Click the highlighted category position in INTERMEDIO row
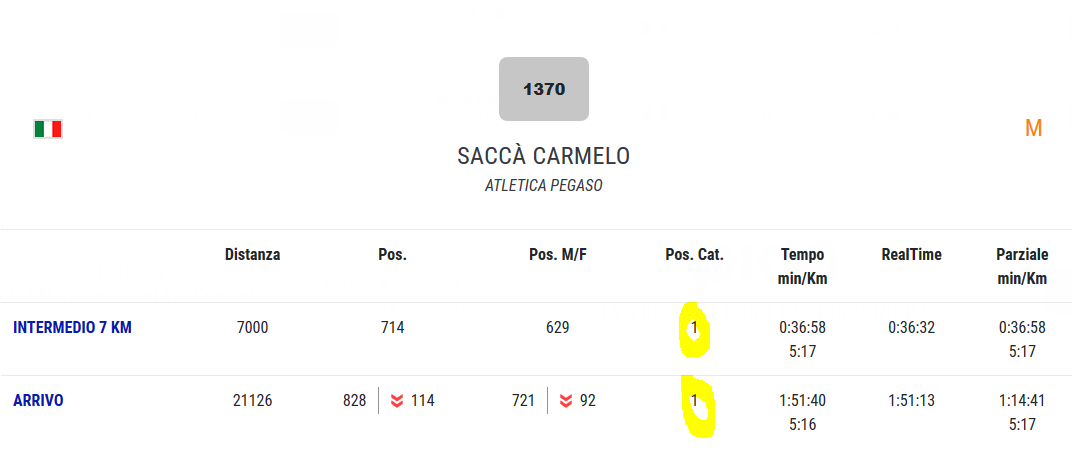The height and width of the screenshot is (469, 1072). click(695, 328)
